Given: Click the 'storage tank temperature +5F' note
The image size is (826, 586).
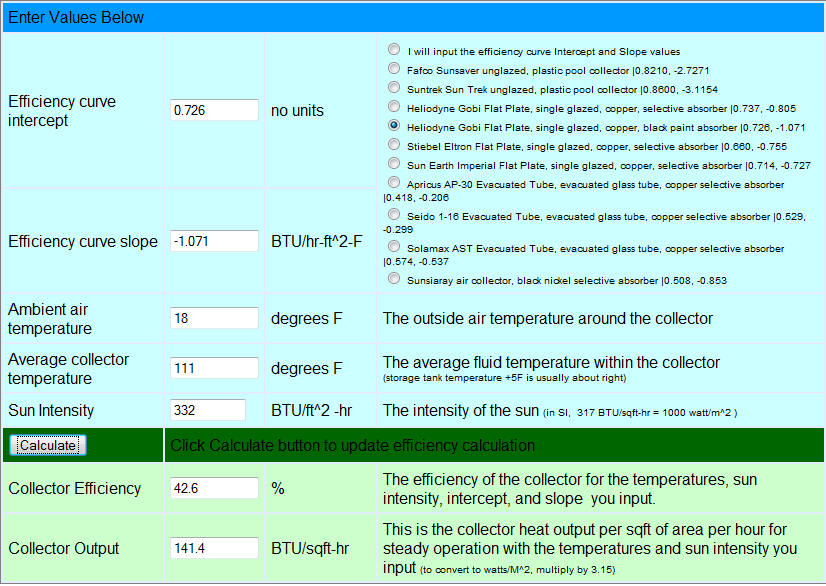Looking at the screenshot, I should (x=505, y=378).
